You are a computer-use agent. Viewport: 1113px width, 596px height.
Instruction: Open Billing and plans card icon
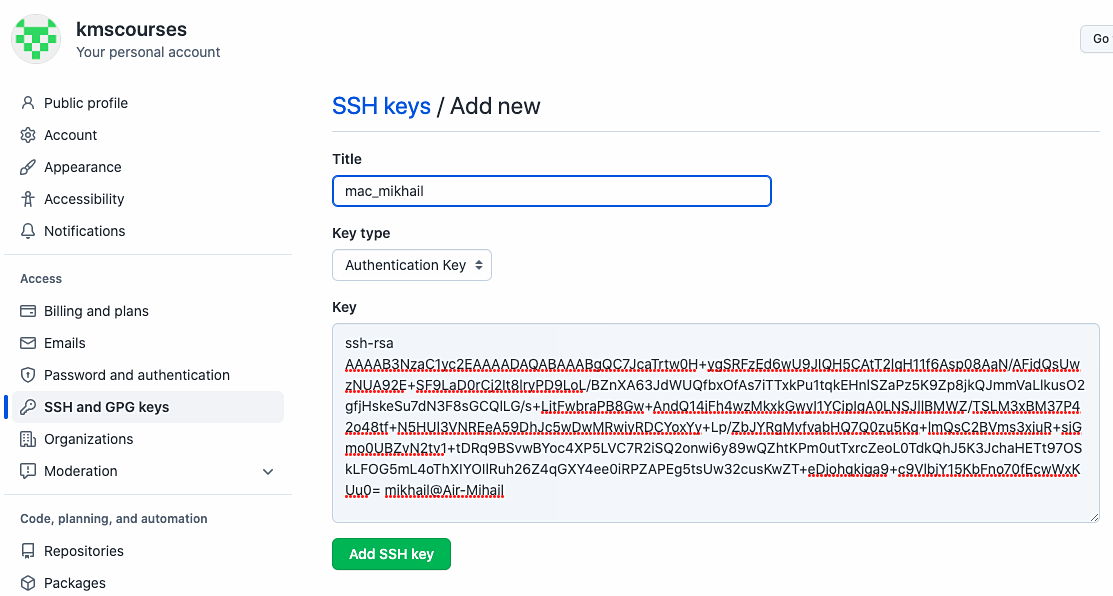pyautogui.click(x=28, y=311)
